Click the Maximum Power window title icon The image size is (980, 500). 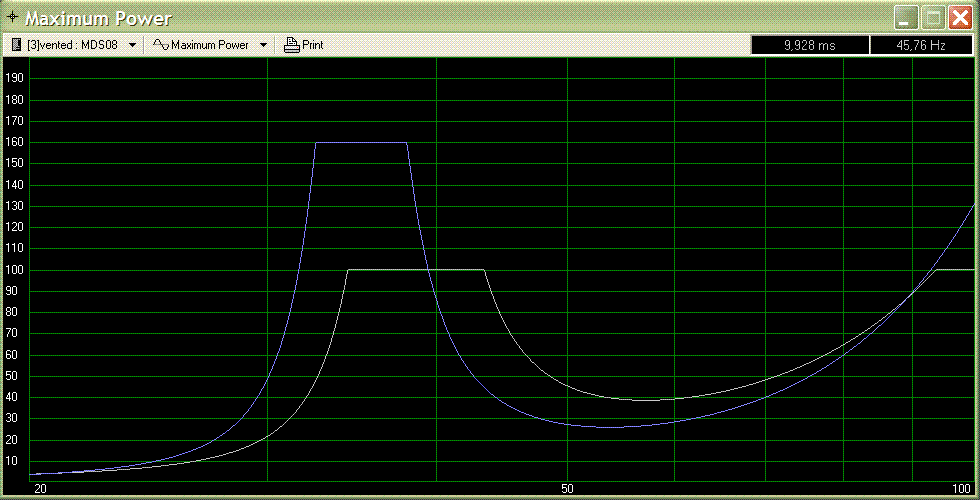click(11, 18)
